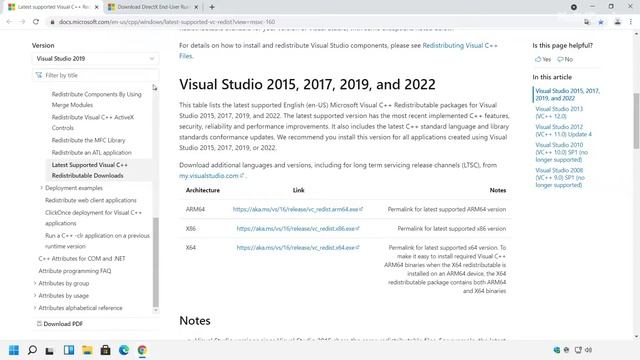Open Microsoft Store from taskbar
This screenshot has height=360, width=640.
(x=105, y=350)
